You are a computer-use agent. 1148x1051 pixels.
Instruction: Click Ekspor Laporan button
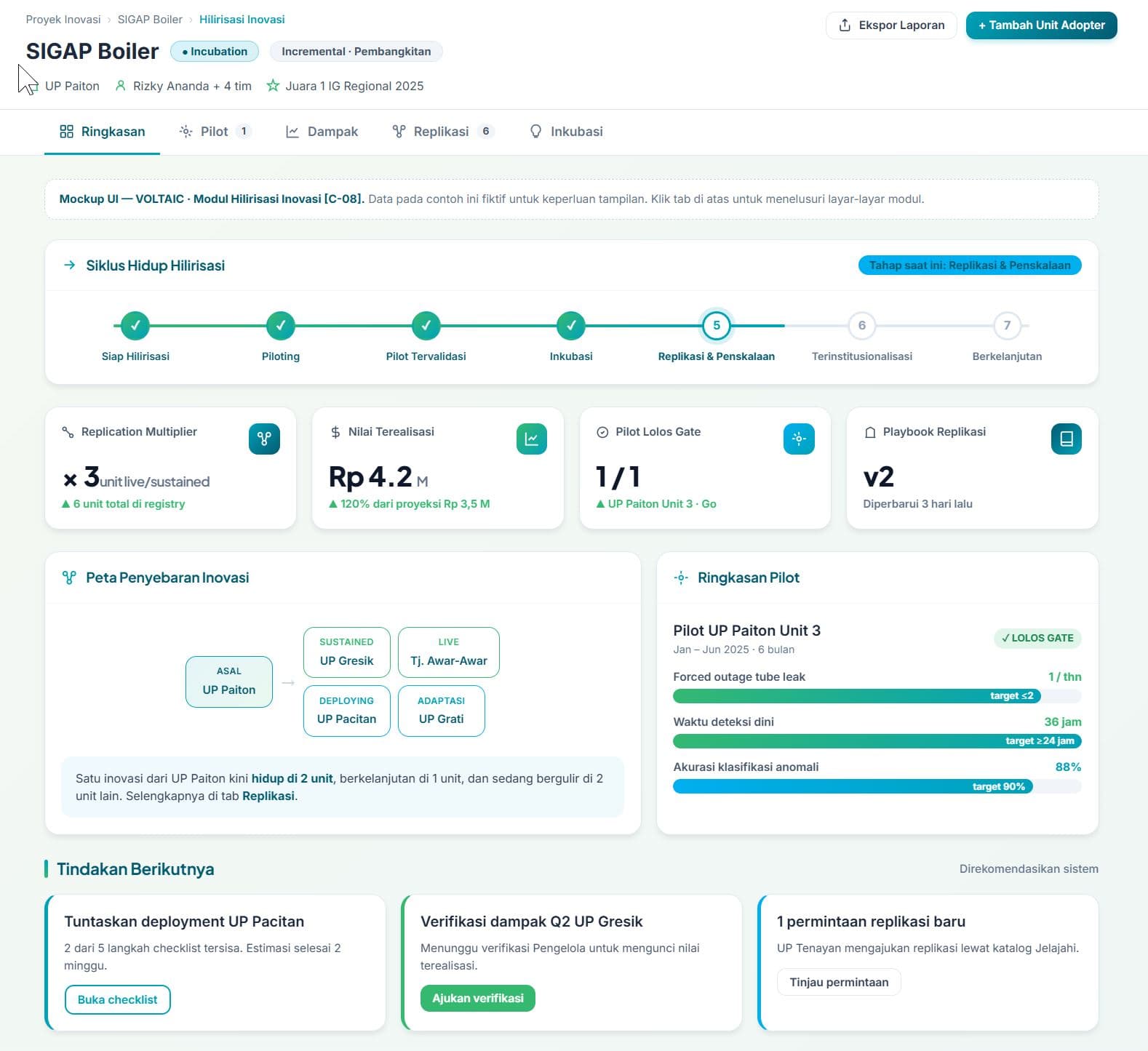click(x=891, y=25)
